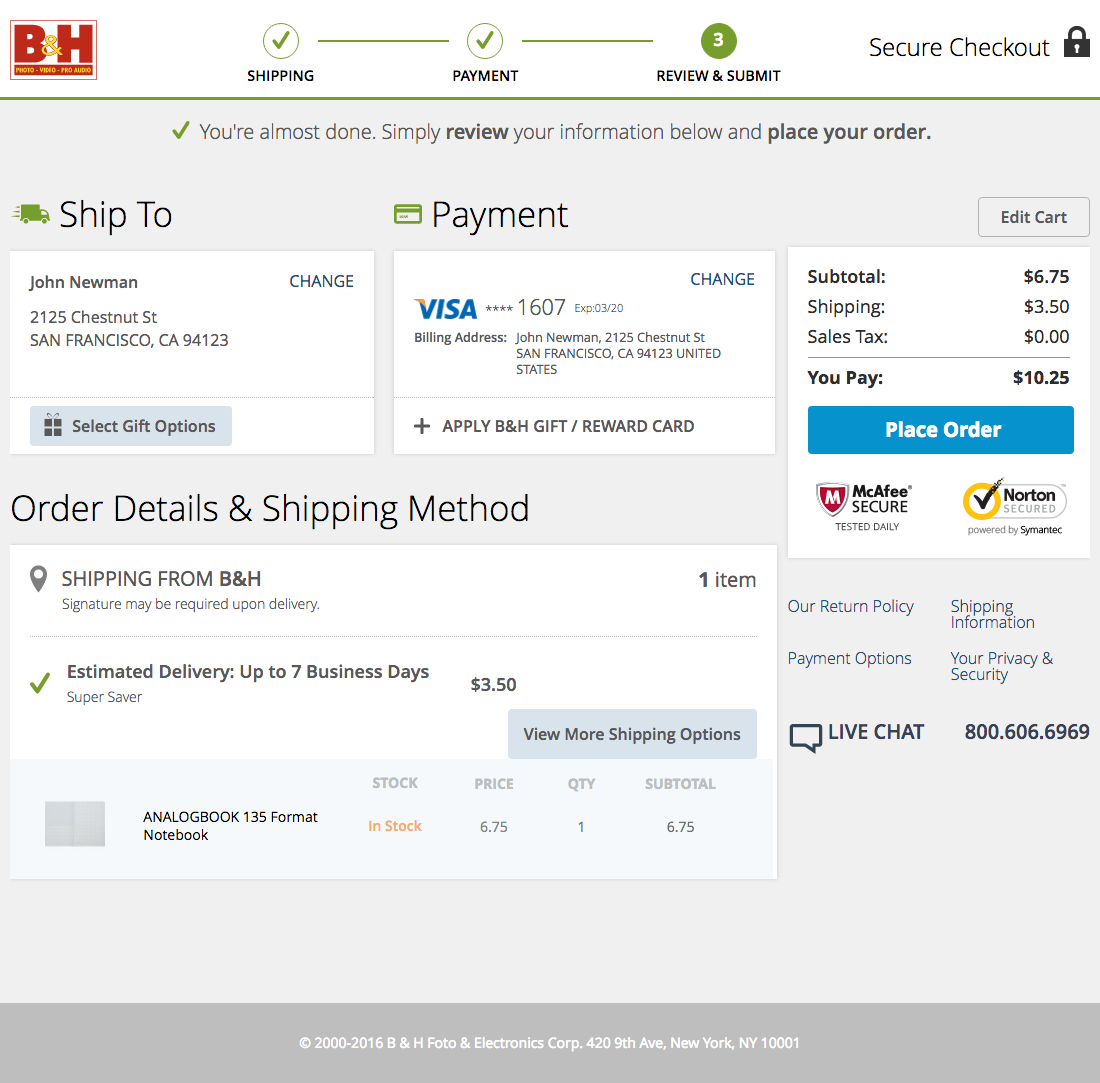
Task: Click CHANGE in the Ship To section
Action: [x=321, y=281]
